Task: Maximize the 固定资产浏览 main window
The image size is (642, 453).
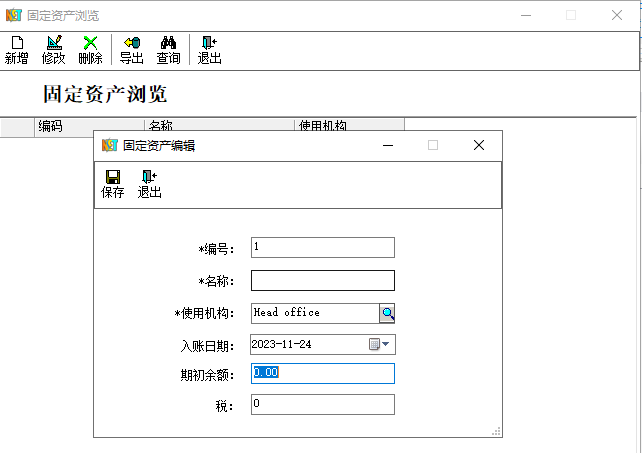Action: coord(571,15)
